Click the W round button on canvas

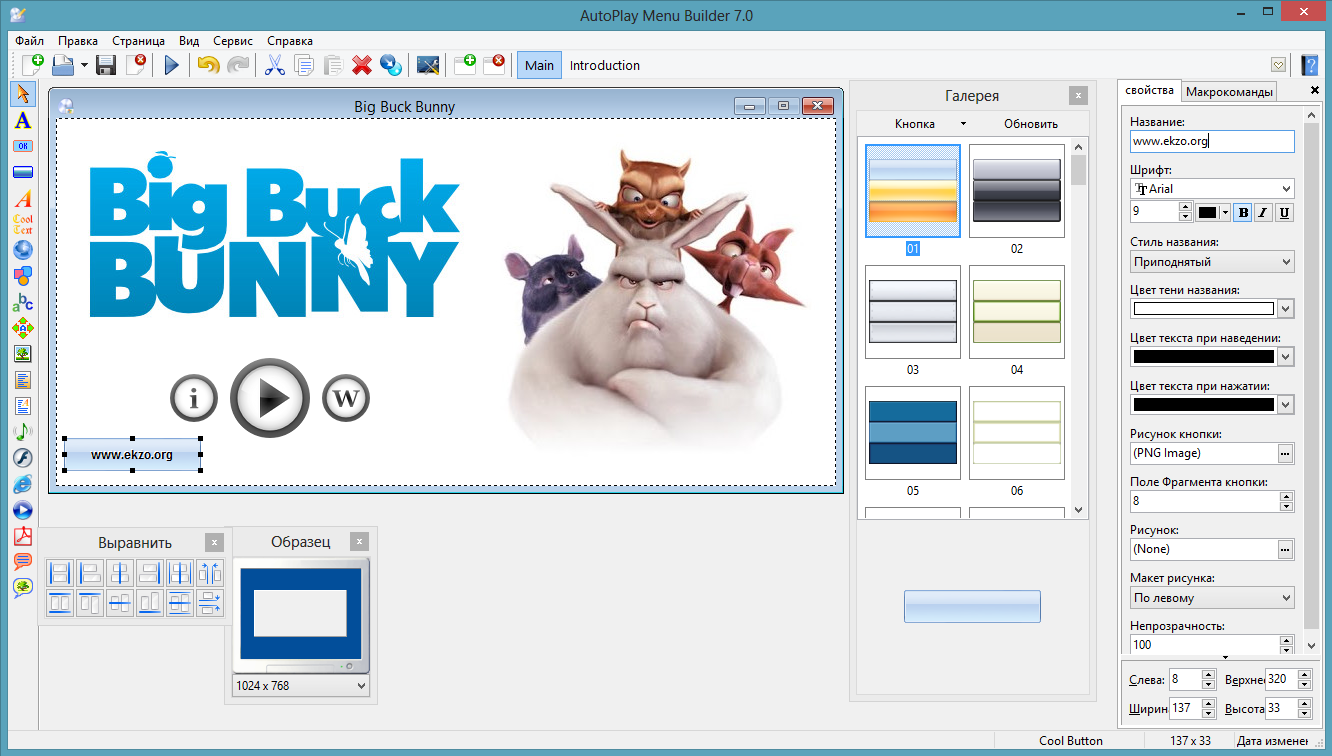coord(346,398)
